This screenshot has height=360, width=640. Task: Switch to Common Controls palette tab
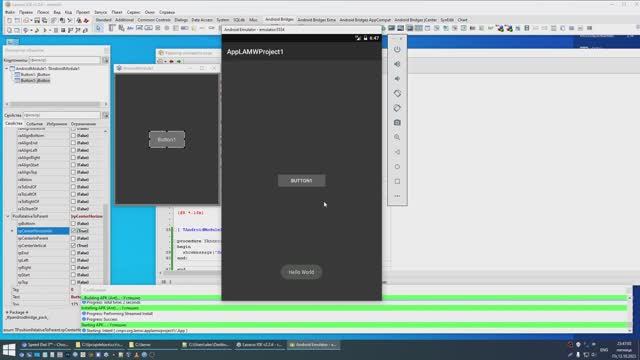pos(154,20)
